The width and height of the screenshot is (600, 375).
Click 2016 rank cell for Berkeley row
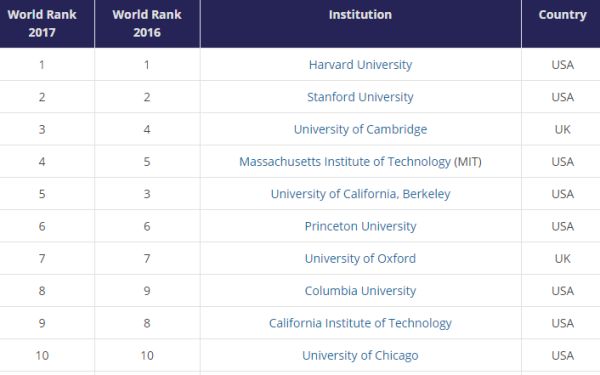[x=147, y=194]
